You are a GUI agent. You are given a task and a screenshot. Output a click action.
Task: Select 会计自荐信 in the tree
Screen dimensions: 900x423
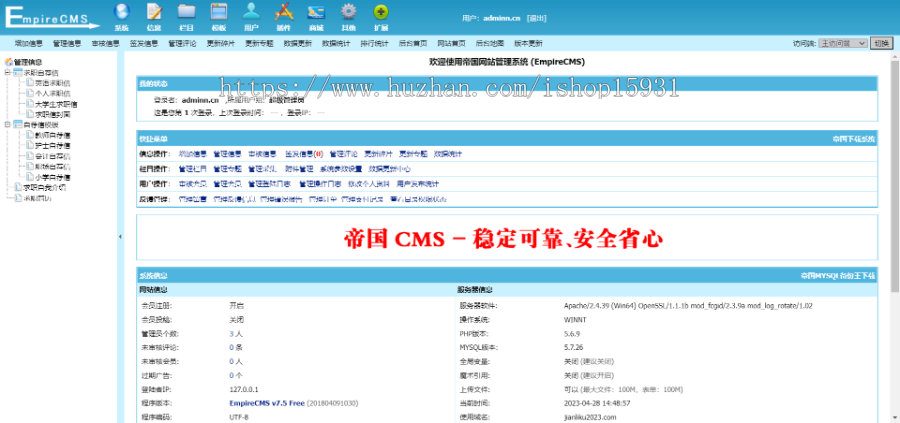[x=52, y=156]
